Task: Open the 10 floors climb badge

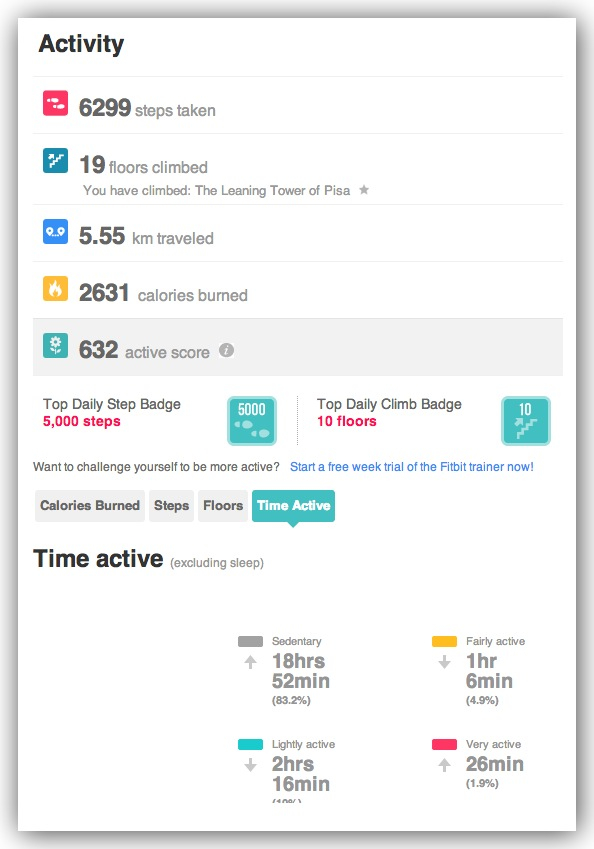Action: (x=526, y=421)
